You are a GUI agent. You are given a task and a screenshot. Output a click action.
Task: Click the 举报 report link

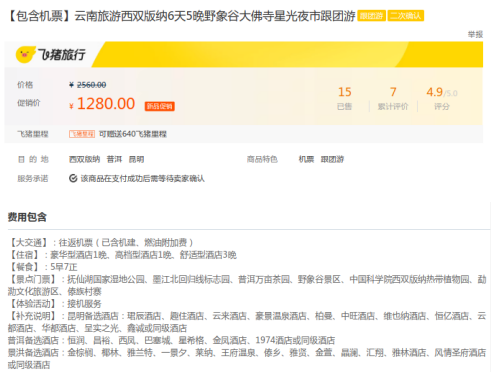[x=475, y=34]
